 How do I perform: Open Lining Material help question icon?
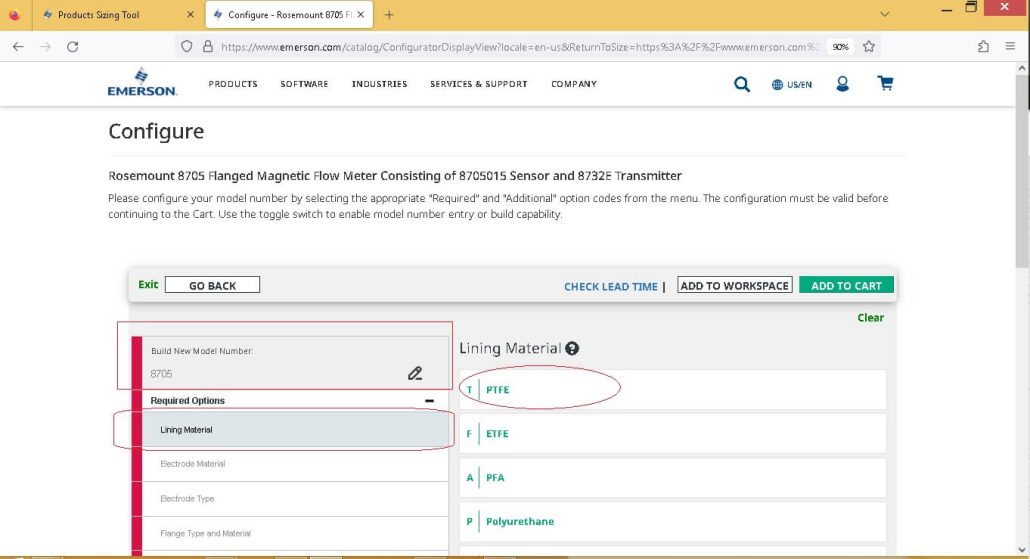[571, 348]
